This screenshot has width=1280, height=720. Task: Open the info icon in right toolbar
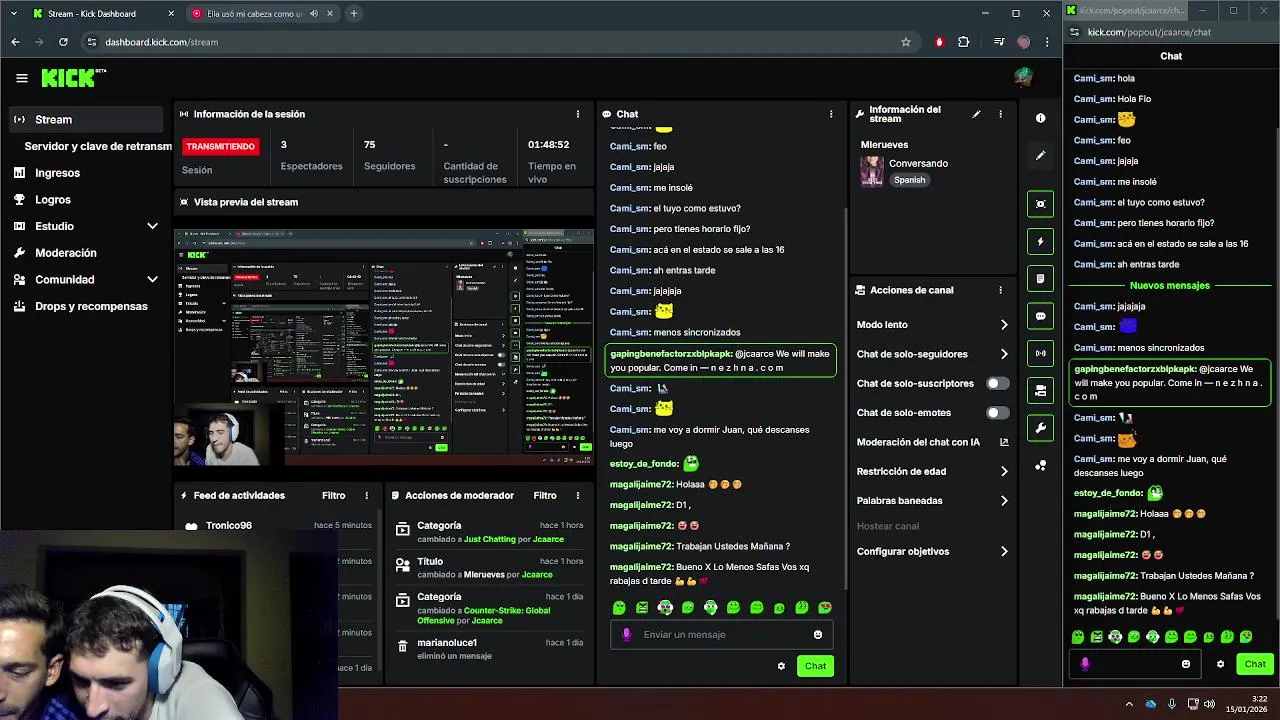coord(1040,118)
